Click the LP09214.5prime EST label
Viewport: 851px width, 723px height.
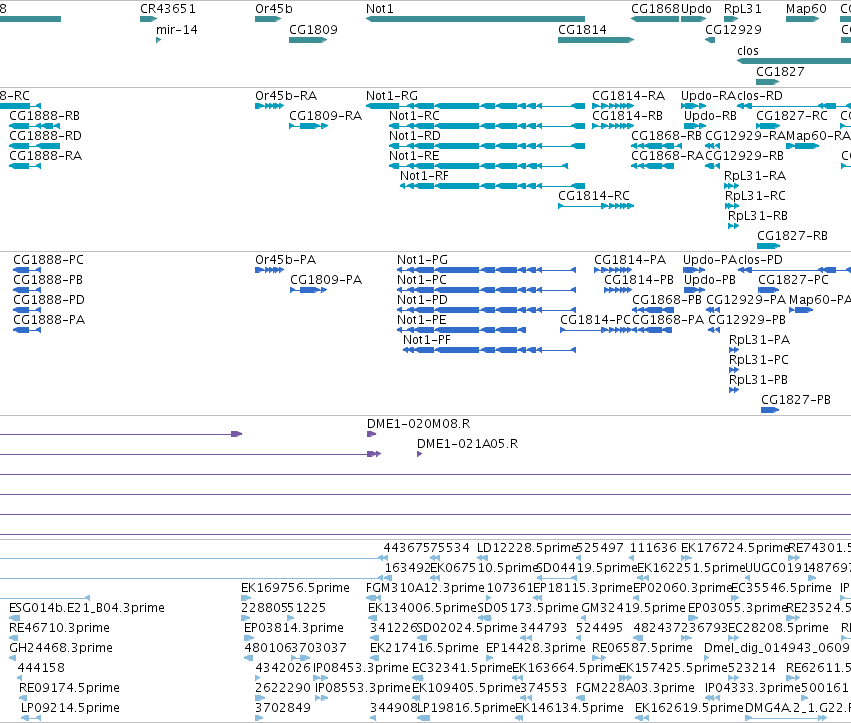(x=70, y=707)
